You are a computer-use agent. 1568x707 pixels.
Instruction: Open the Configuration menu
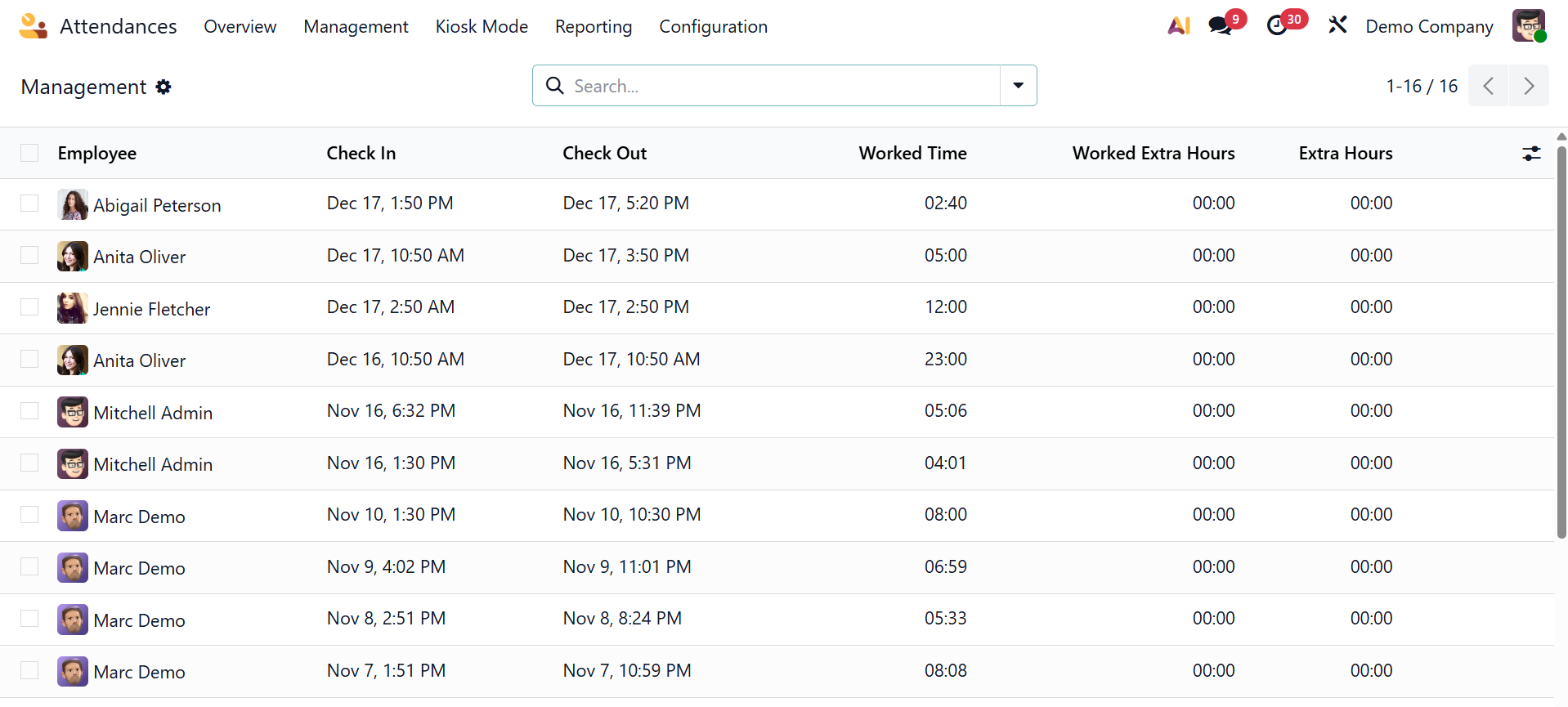[713, 26]
